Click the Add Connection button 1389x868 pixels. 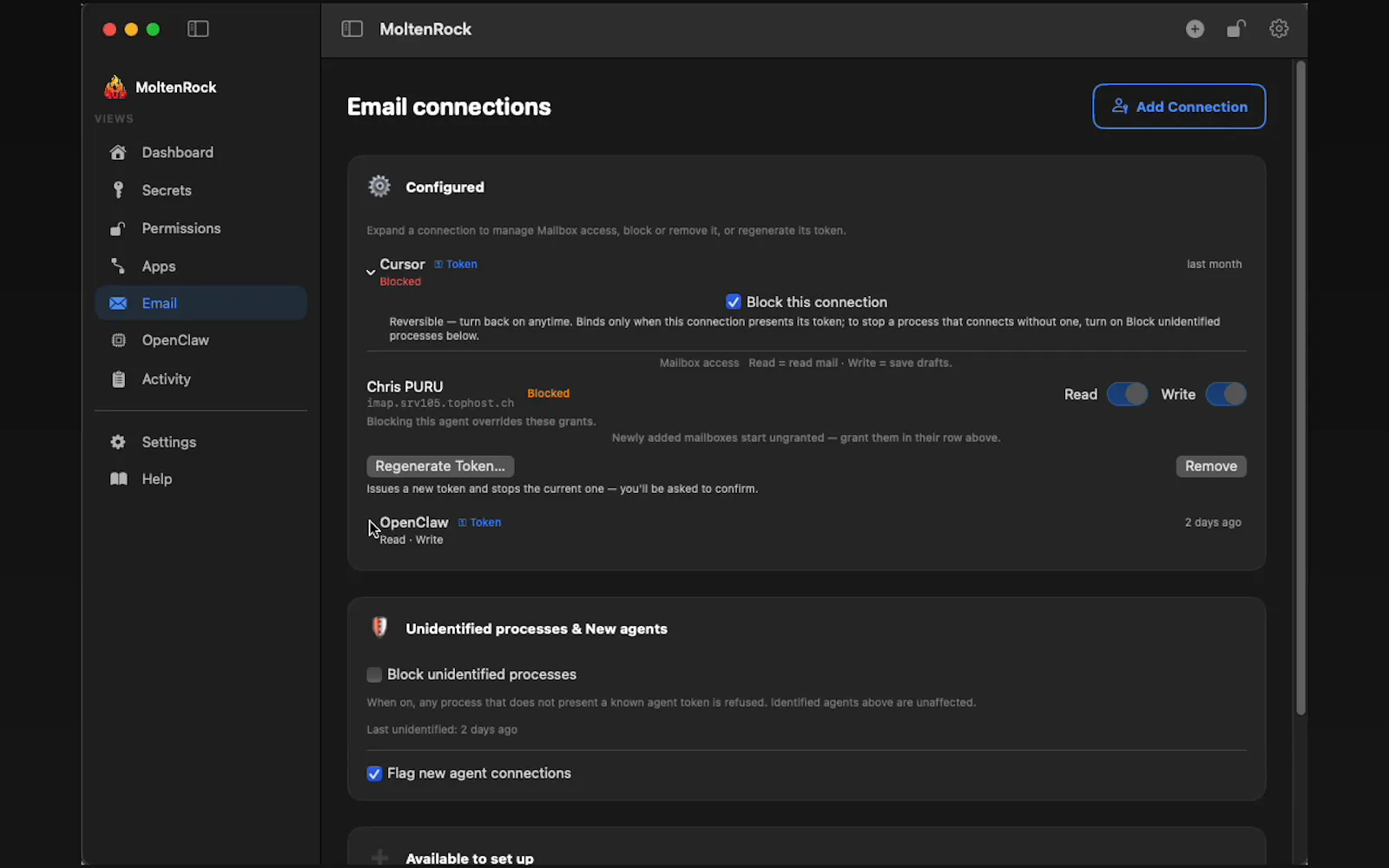pos(1179,107)
